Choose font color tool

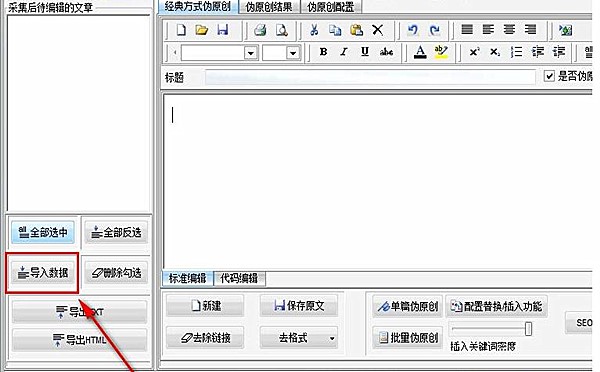click(x=420, y=52)
